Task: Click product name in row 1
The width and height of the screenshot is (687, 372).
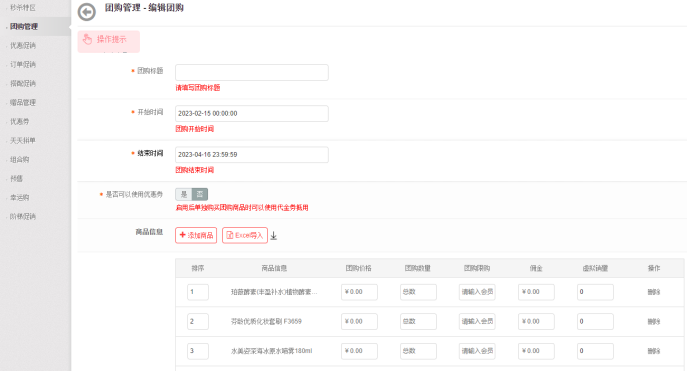Action: click(x=274, y=292)
